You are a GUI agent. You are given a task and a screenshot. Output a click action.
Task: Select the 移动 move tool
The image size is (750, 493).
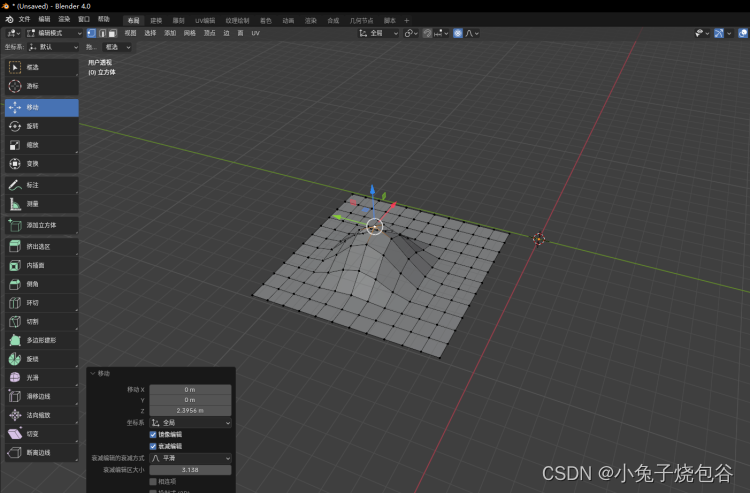pyautogui.click(x=42, y=108)
